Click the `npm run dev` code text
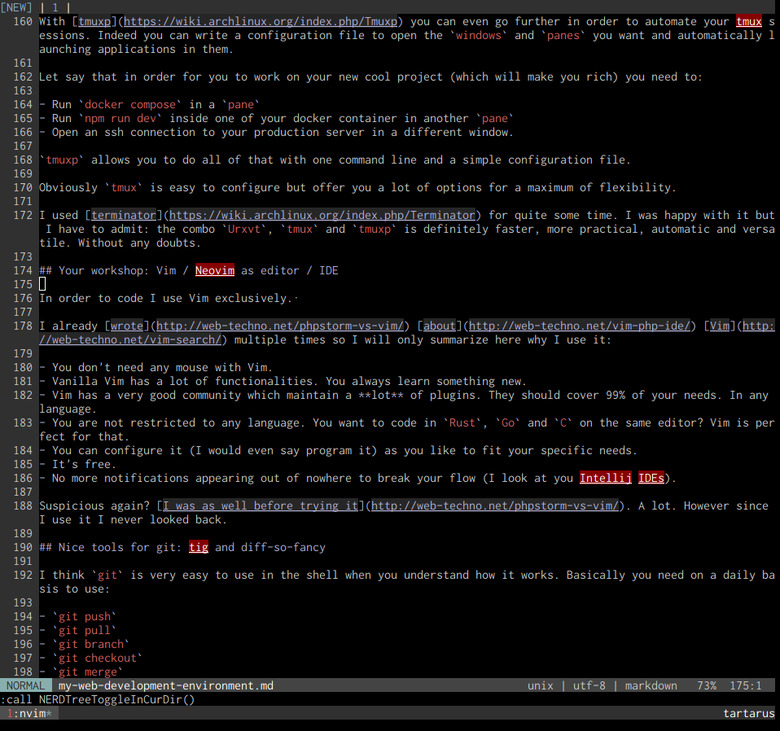 (x=120, y=118)
